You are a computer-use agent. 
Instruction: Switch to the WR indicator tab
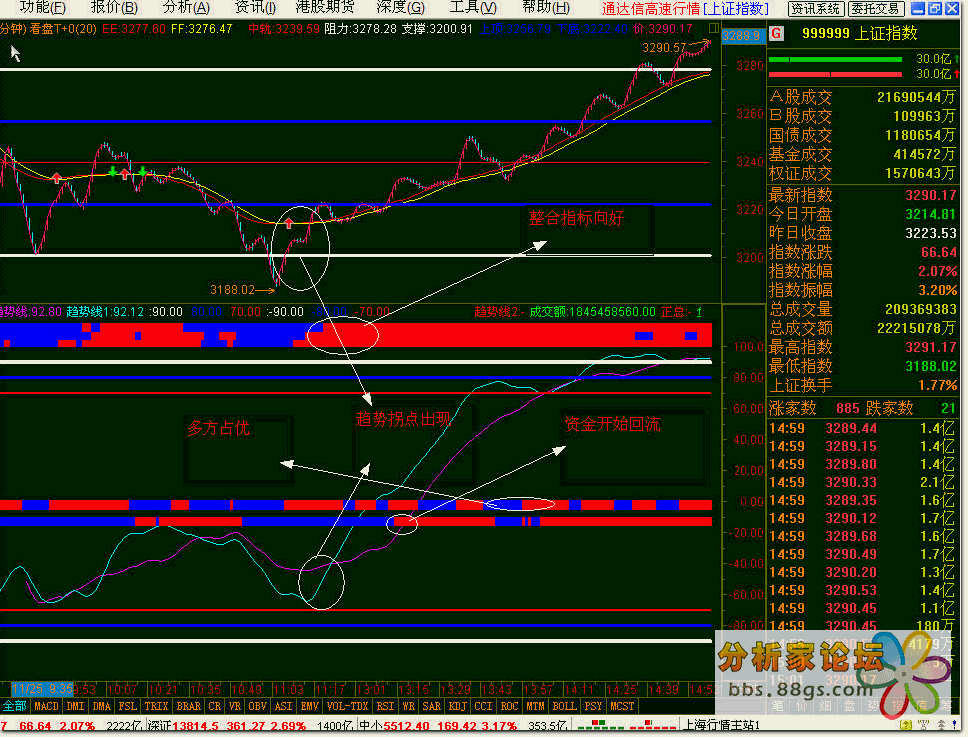tap(409, 706)
